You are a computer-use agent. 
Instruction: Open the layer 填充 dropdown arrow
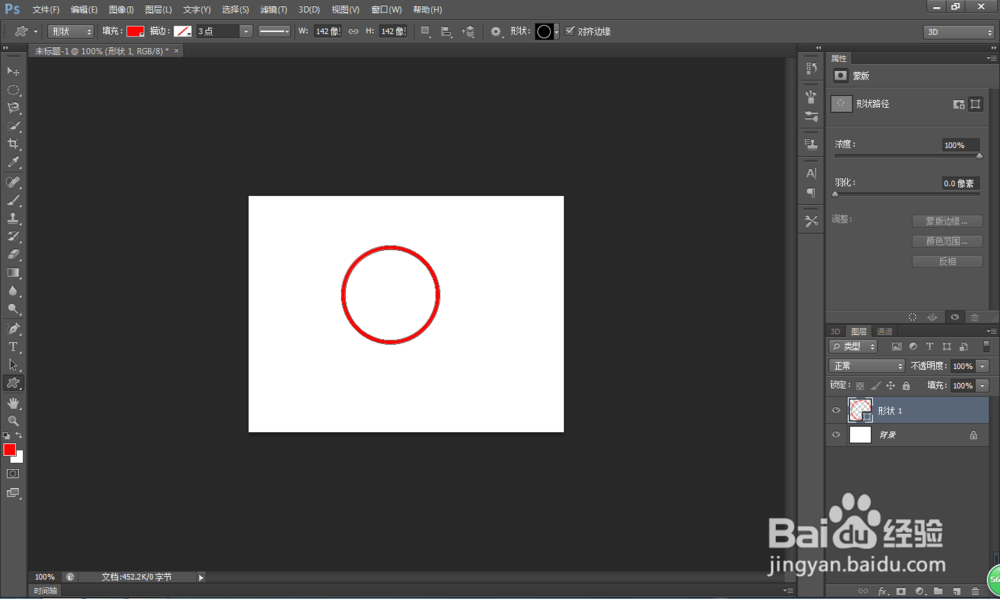[983, 385]
